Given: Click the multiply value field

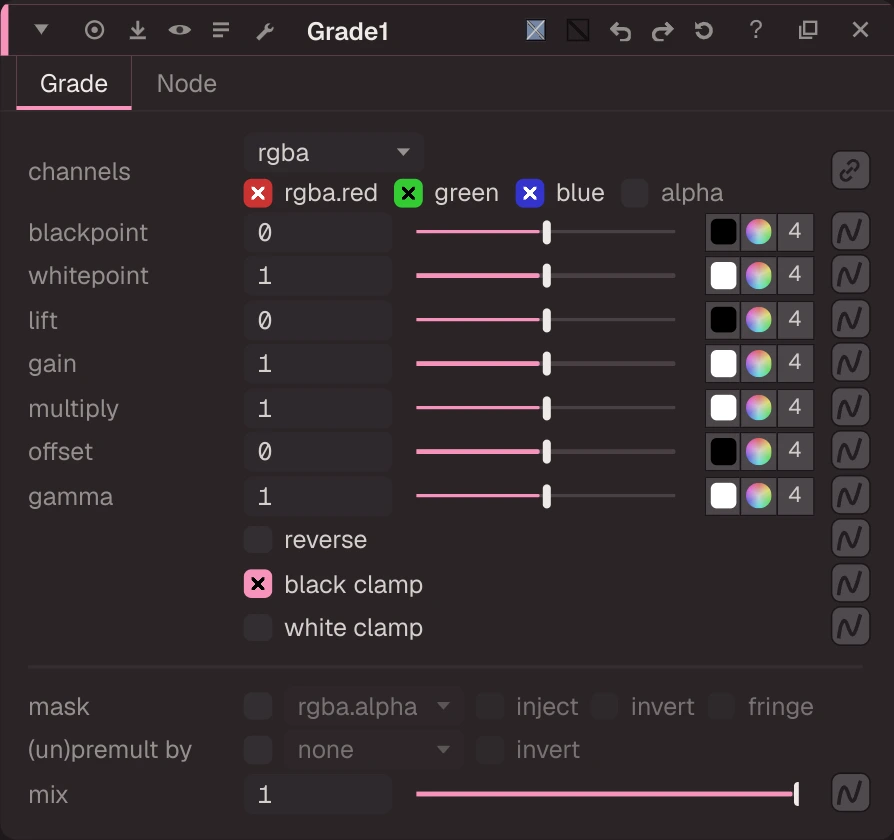Looking at the screenshot, I should [x=318, y=408].
